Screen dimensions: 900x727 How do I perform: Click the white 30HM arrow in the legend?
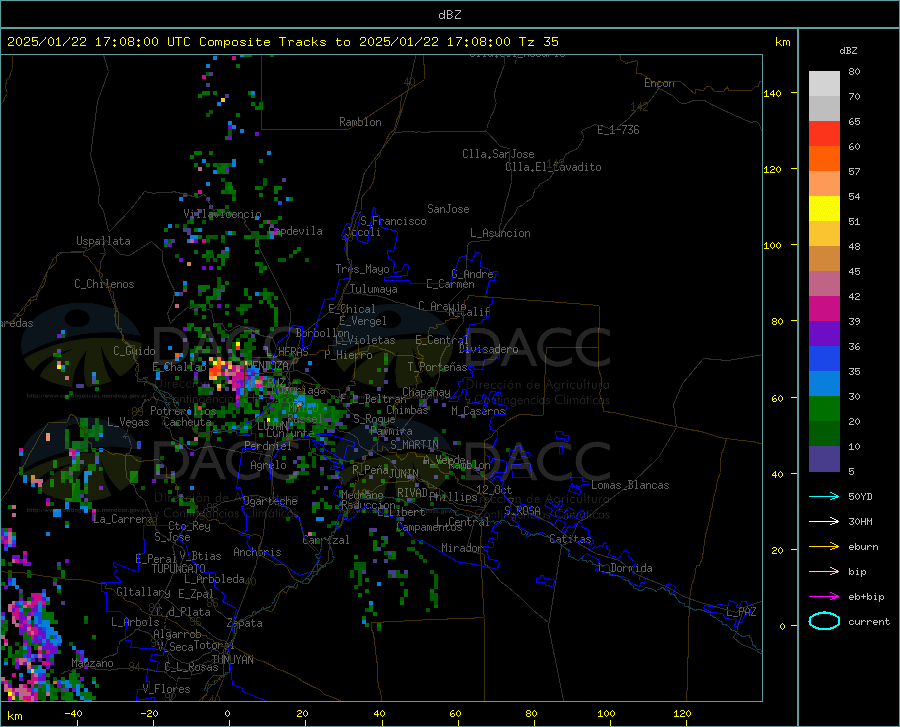[x=824, y=522]
